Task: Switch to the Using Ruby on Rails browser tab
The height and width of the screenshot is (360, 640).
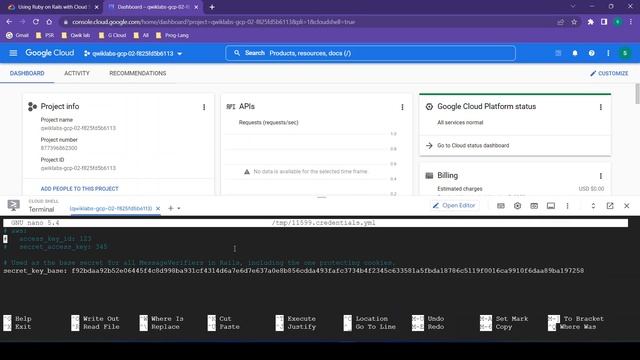Action: [53, 7]
